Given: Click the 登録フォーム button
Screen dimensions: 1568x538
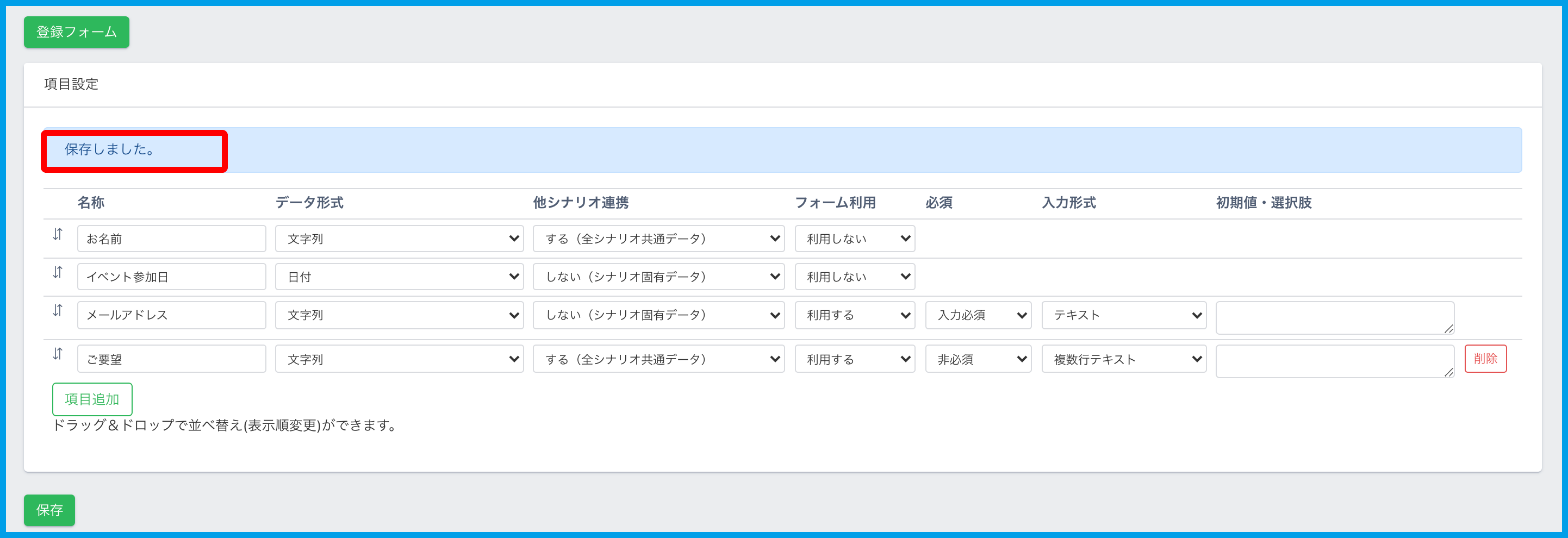Looking at the screenshot, I should (77, 32).
